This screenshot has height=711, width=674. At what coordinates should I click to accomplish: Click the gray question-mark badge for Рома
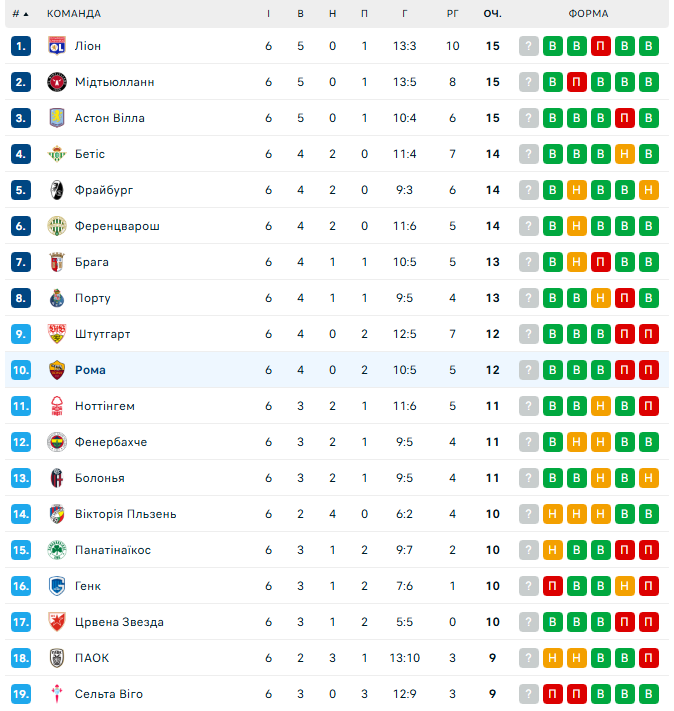point(529,370)
